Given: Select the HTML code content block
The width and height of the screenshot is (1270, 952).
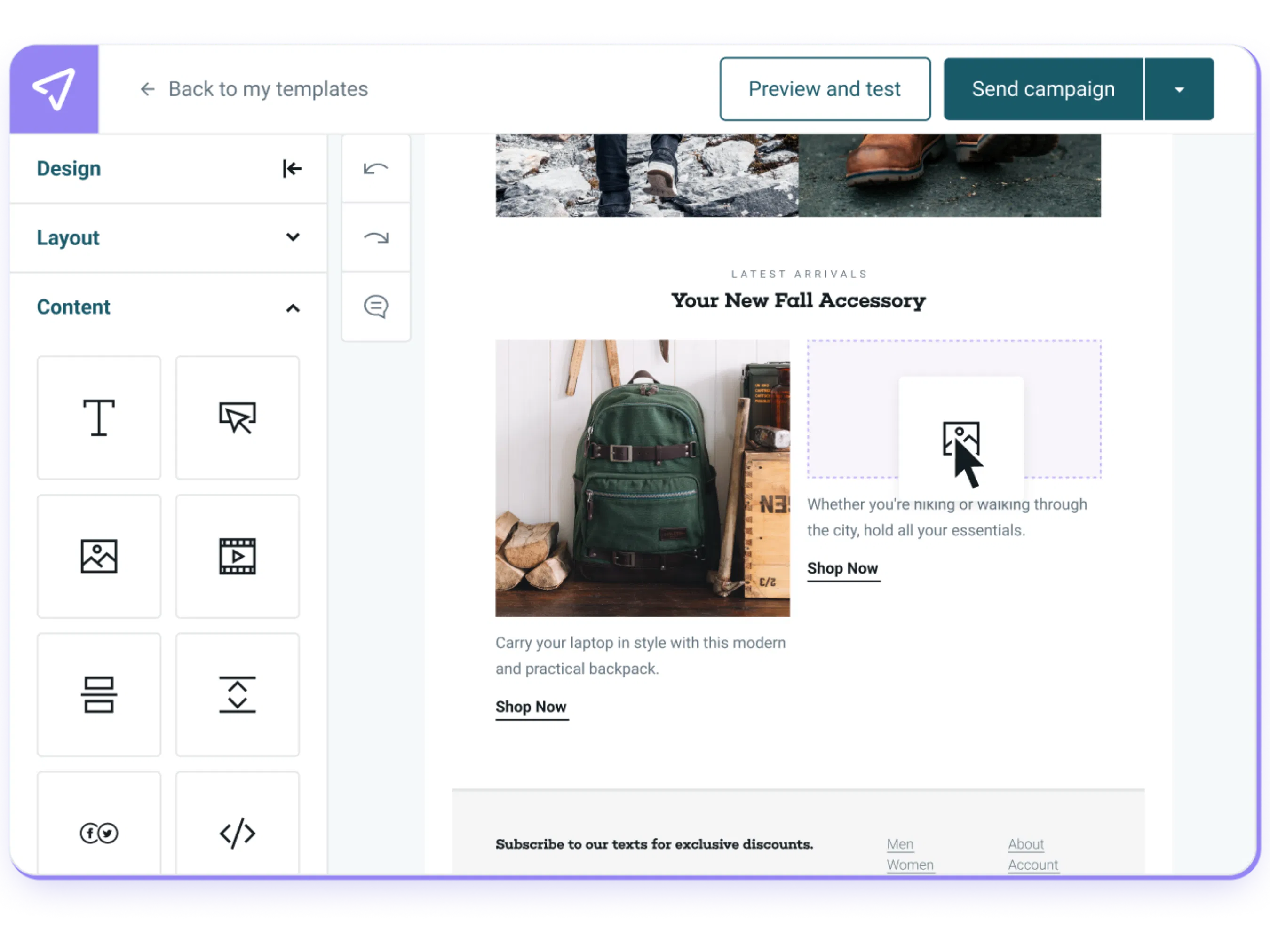Looking at the screenshot, I should [x=237, y=824].
